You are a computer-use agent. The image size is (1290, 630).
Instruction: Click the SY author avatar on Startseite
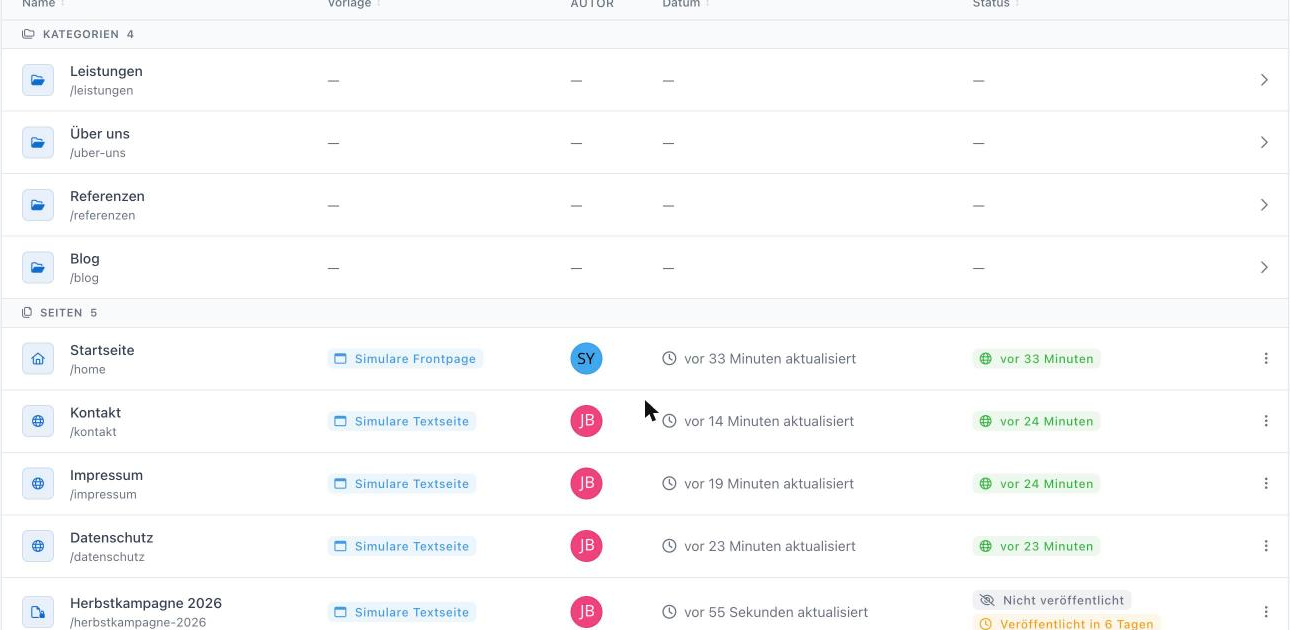[587, 358]
